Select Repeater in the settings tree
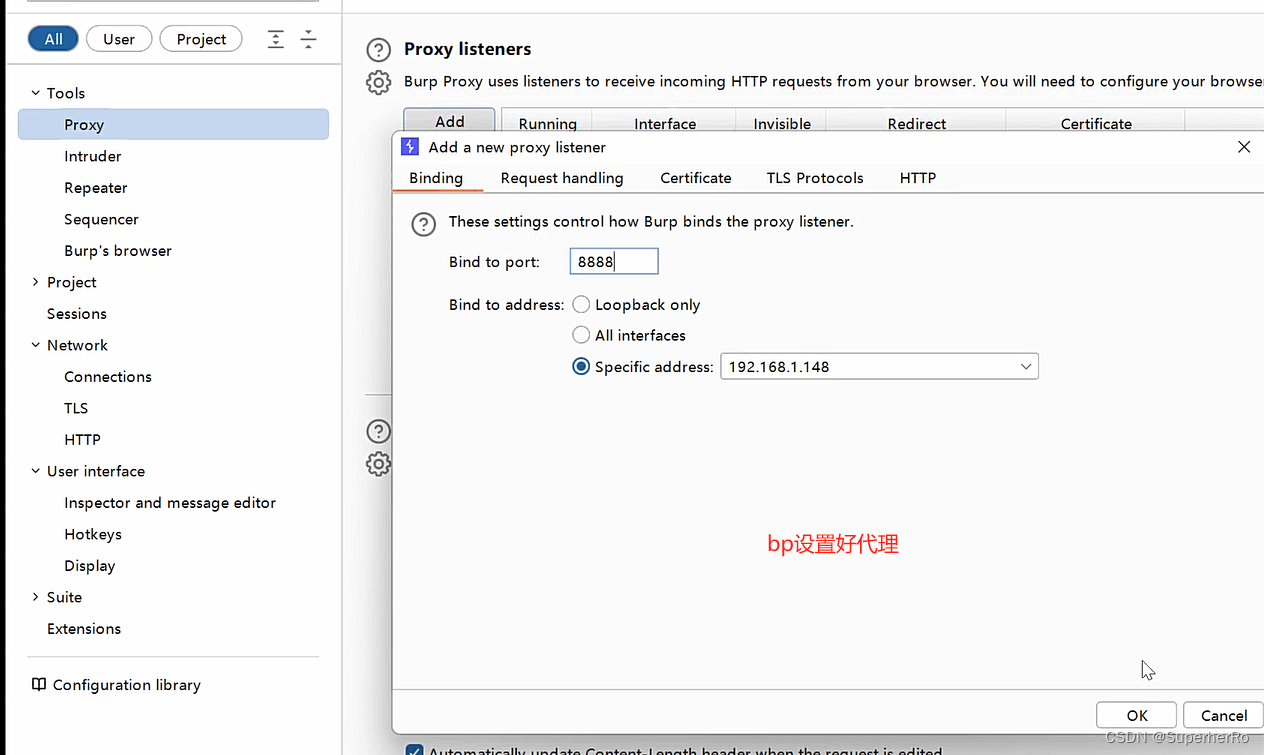The image size is (1264, 755). pyautogui.click(x=96, y=188)
